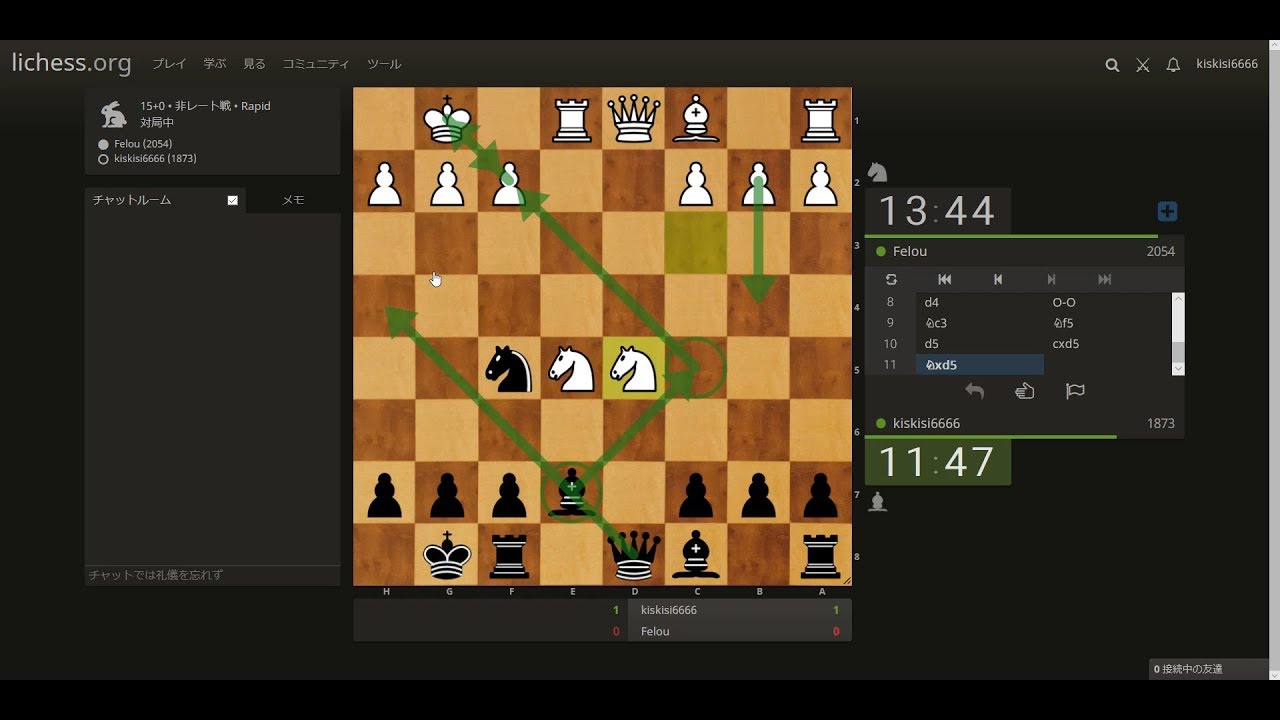Viewport: 1280px width, 720px height.
Task: Click the black rook on f8
Action: point(509,555)
